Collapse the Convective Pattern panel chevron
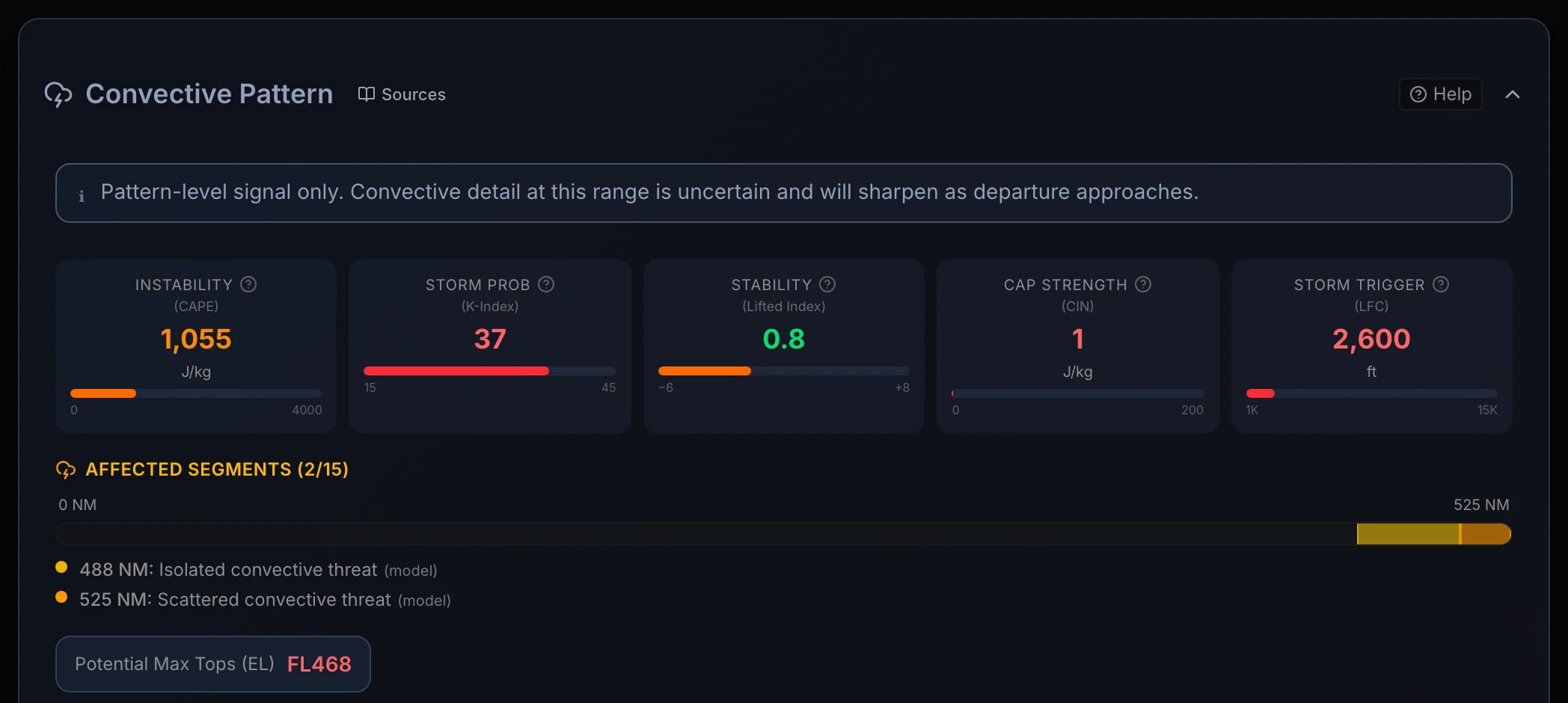Screen dimensions: 1568x703 [1513, 94]
